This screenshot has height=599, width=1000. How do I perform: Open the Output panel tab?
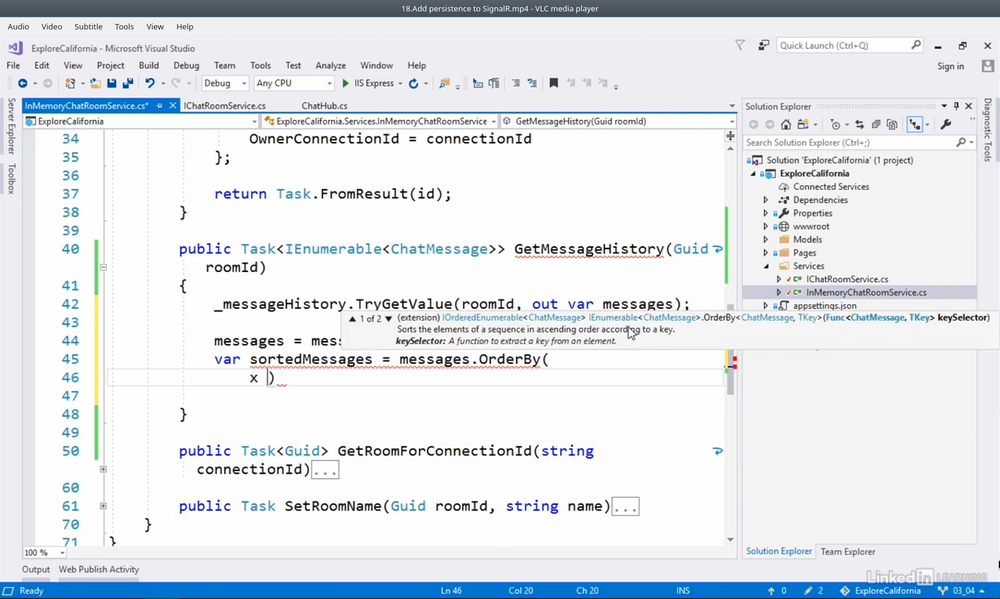(x=36, y=570)
